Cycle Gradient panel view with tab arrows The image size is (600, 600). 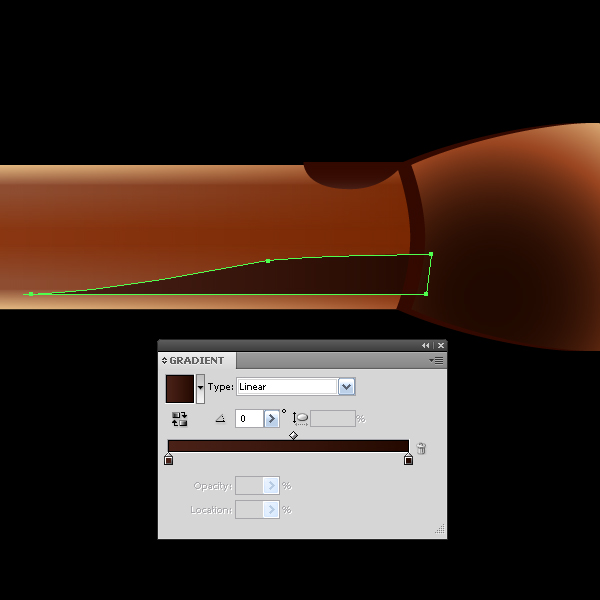pos(164,360)
